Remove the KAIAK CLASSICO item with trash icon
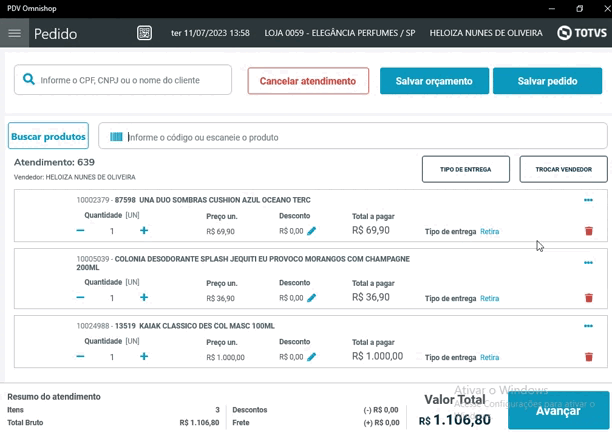 coord(588,357)
